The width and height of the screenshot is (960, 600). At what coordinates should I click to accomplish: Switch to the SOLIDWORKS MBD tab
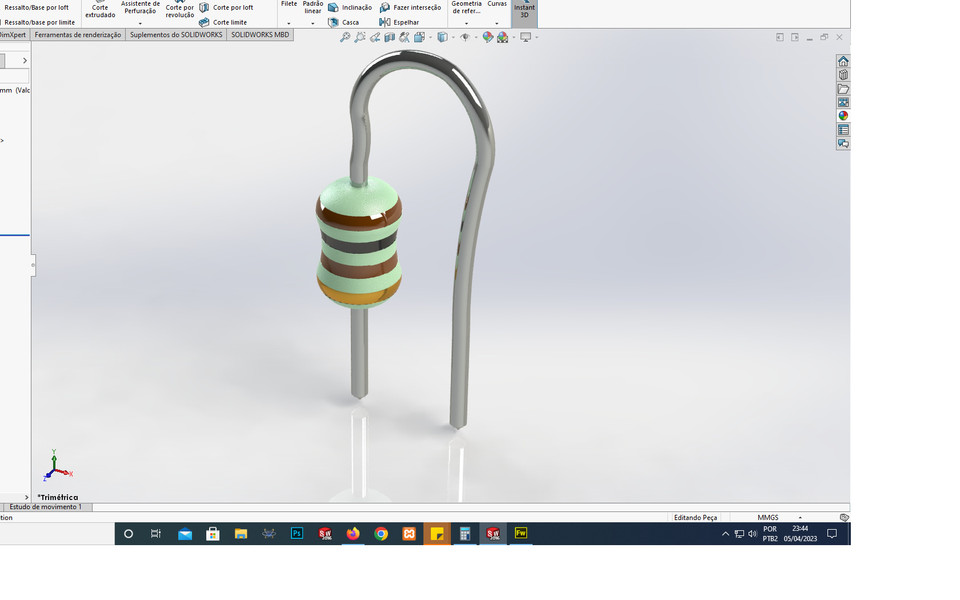point(259,33)
